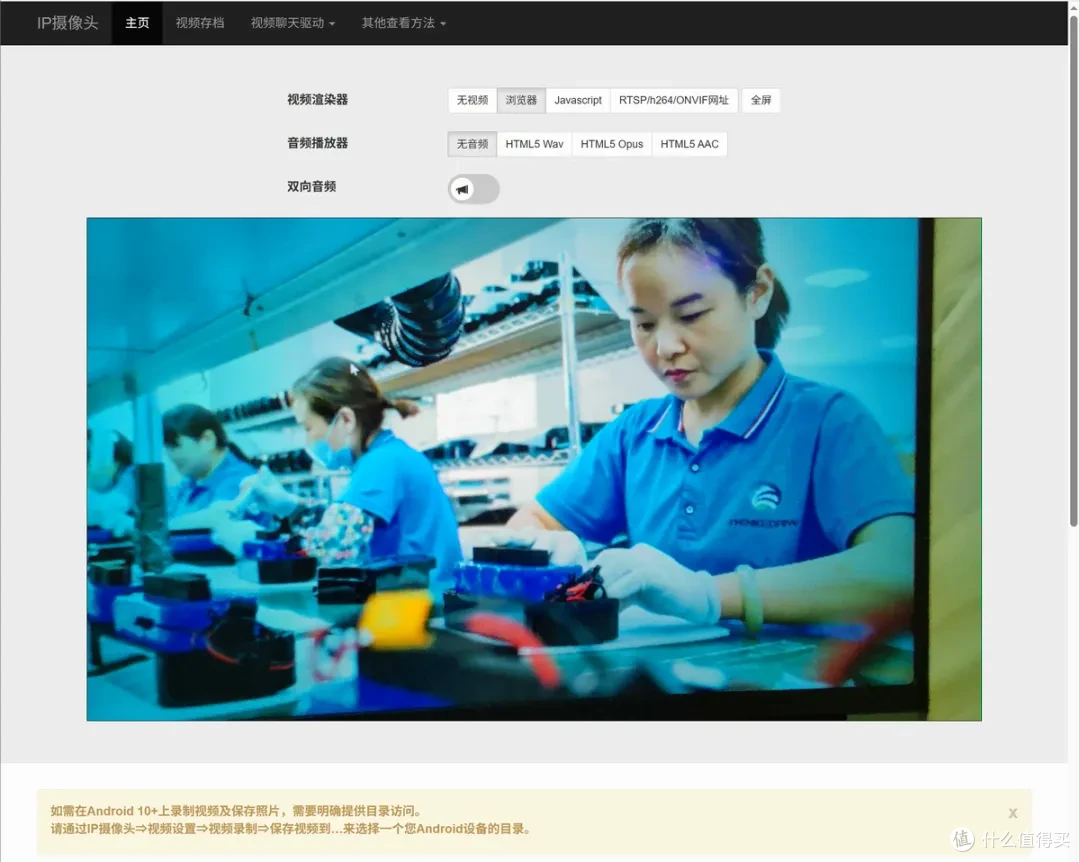This screenshot has height=862, width=1080.
Task: Select Javascript video renderer
Action: click(x=578, y=100)
